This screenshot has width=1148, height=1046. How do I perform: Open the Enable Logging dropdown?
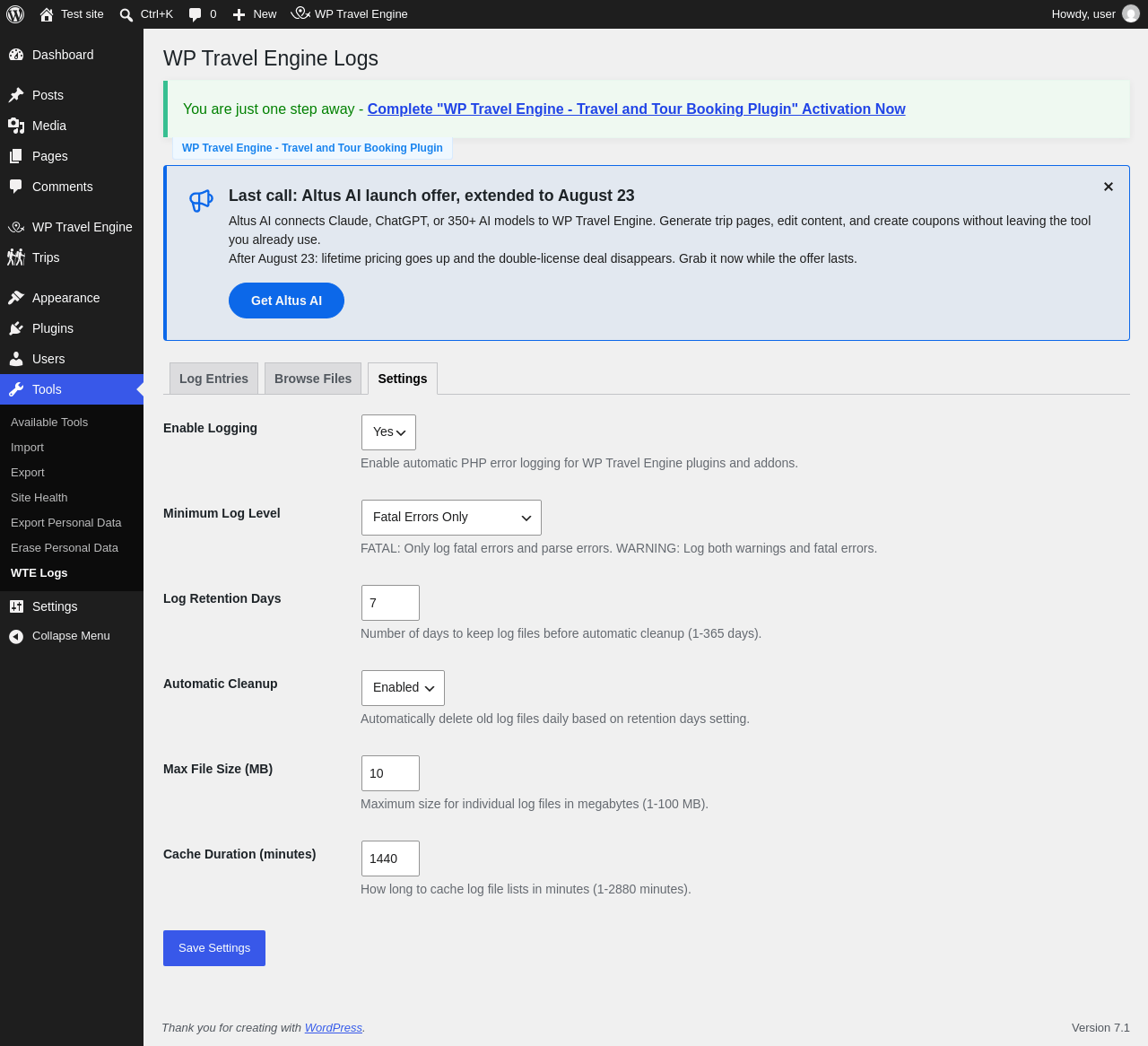point(388,432)
